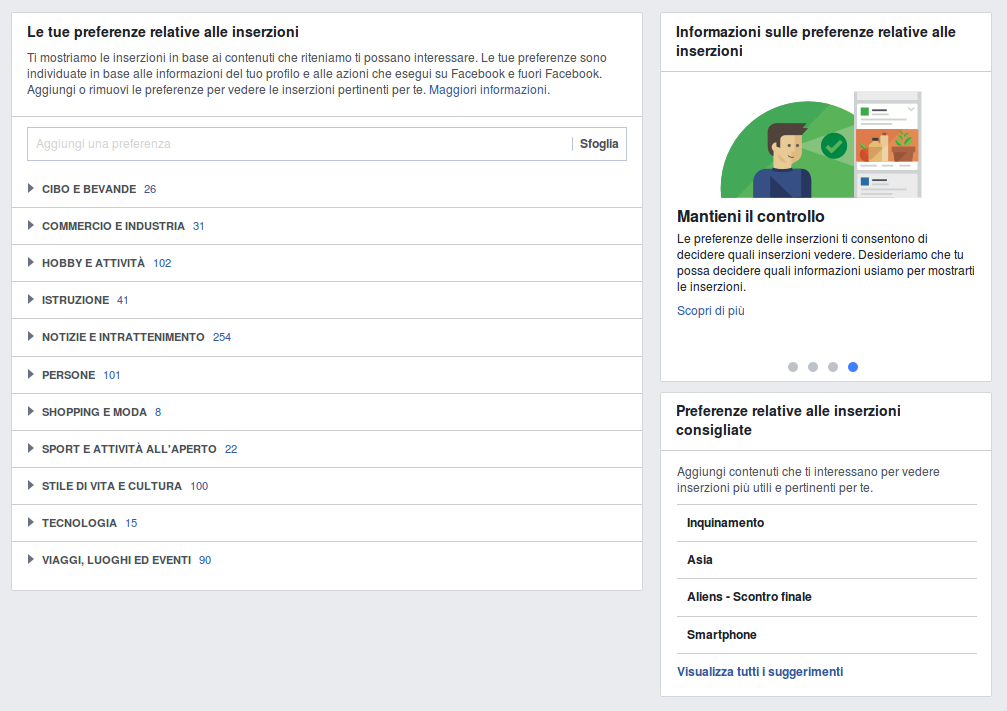This screenshot has width=1007, height=711.
Task: Expand Notizie e intrattenimento category
Action: [123, 337]
